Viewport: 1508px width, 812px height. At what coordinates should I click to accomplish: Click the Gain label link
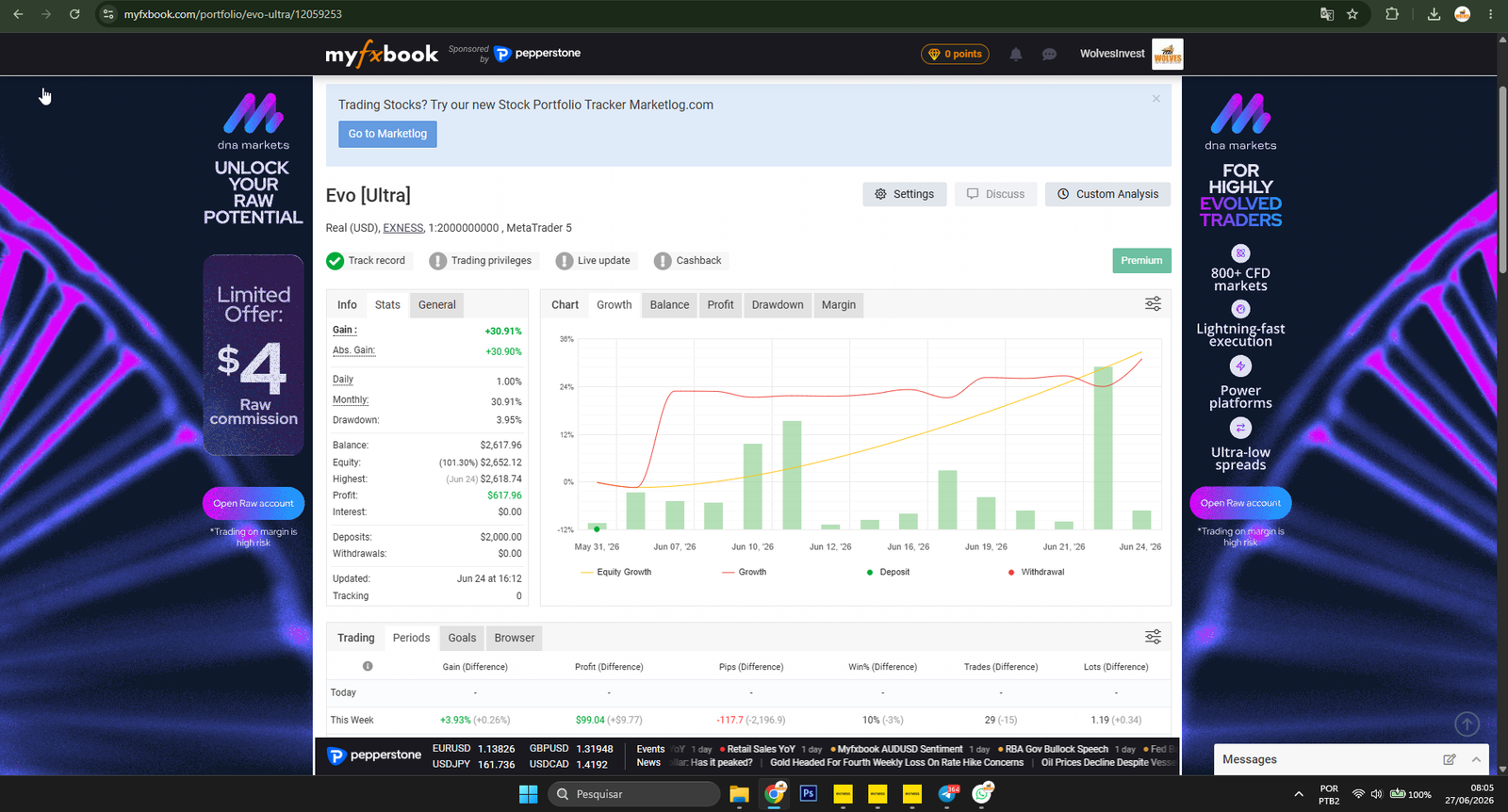pos(344,331)
